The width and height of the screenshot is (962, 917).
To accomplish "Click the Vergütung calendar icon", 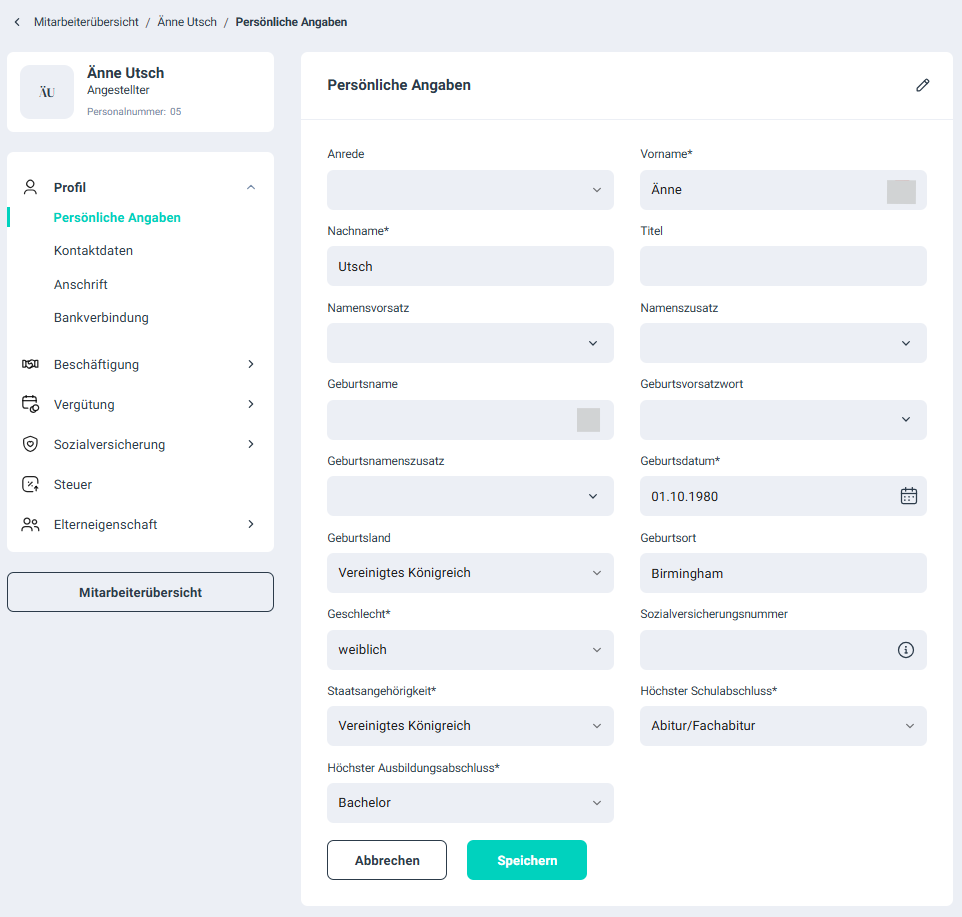I will pos(30,404).
